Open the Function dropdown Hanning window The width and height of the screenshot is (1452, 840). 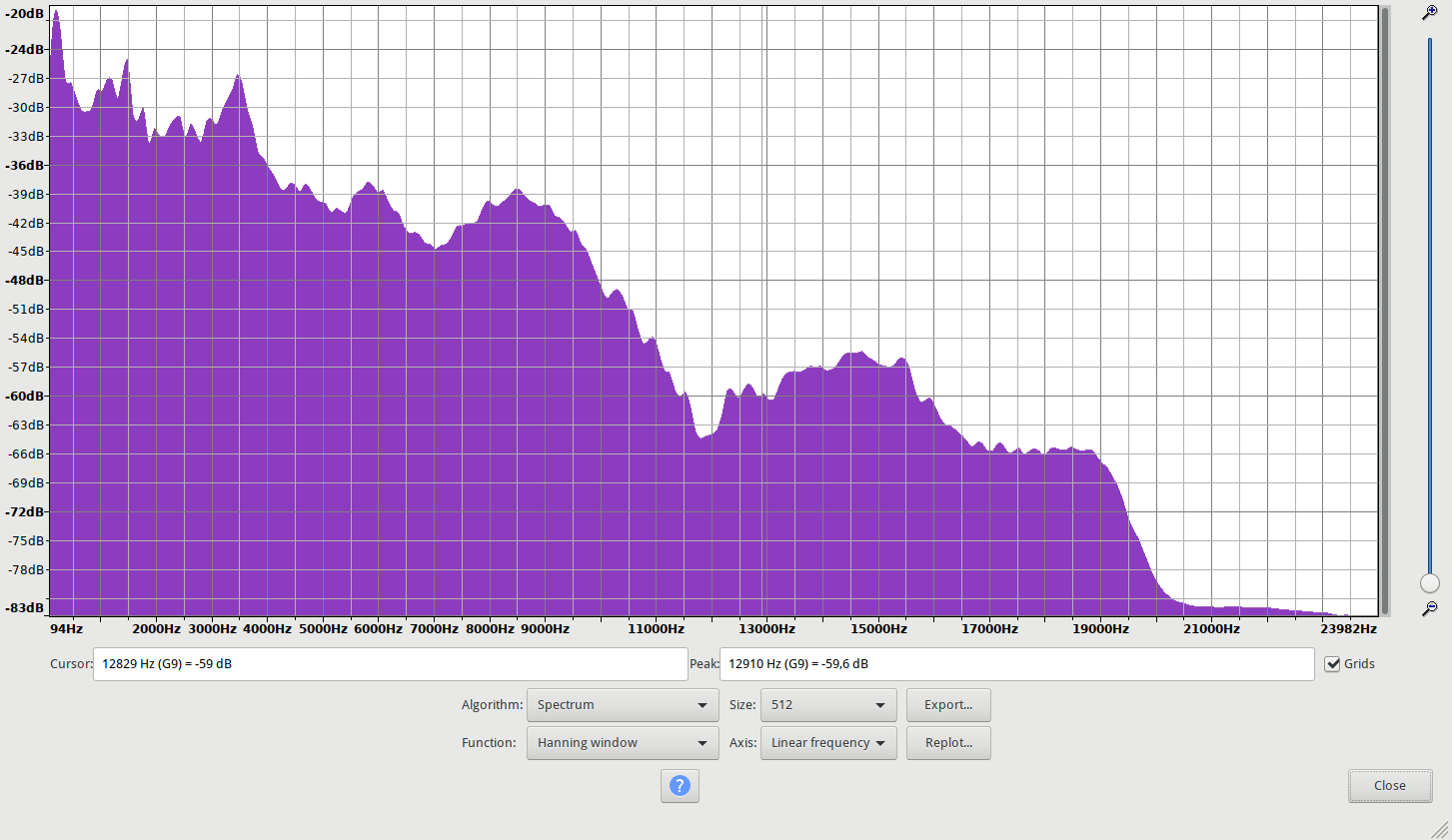(623, 743)
